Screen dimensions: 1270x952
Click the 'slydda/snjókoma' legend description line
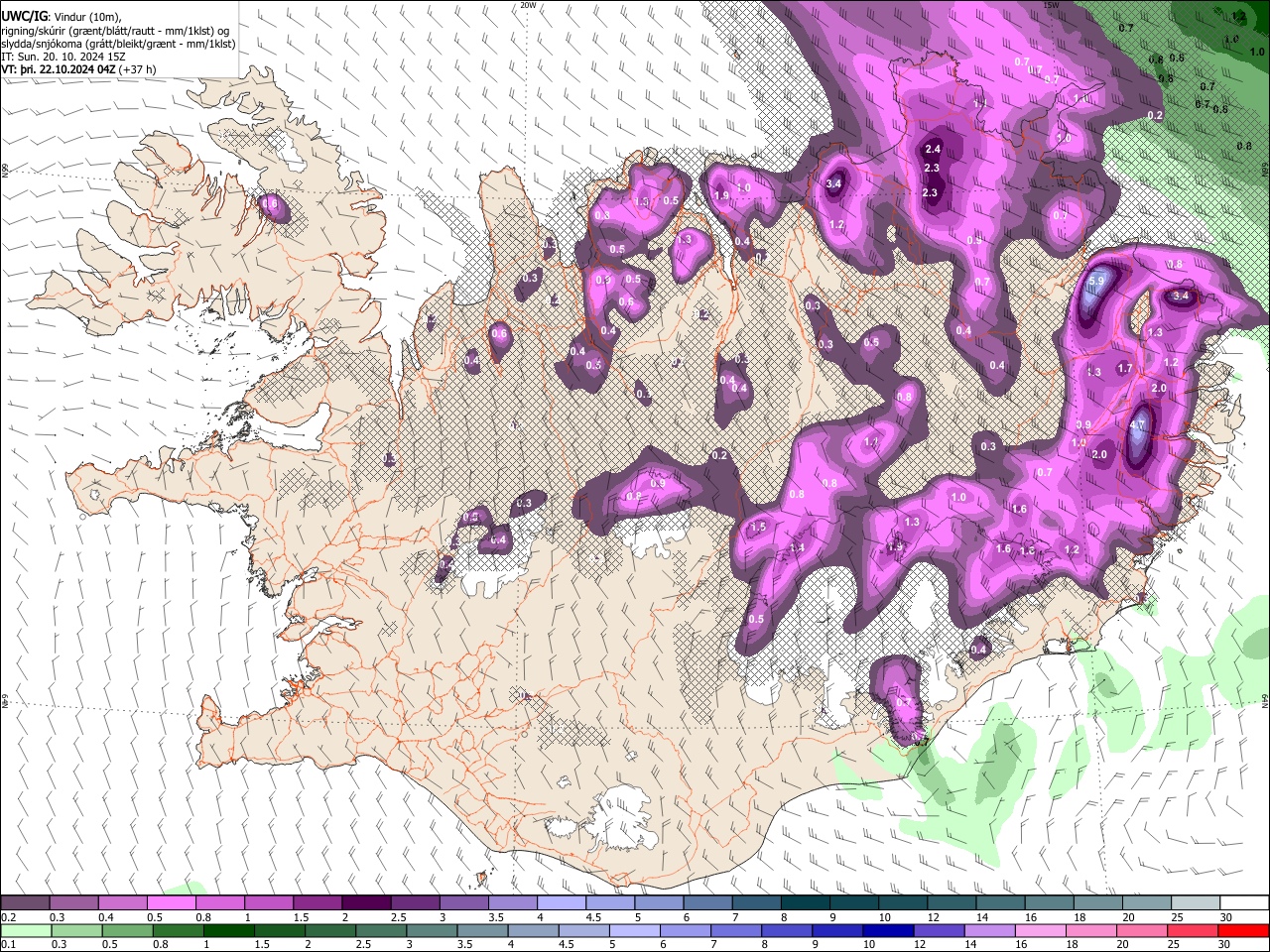pyautogui.click(x=118, y=44)
